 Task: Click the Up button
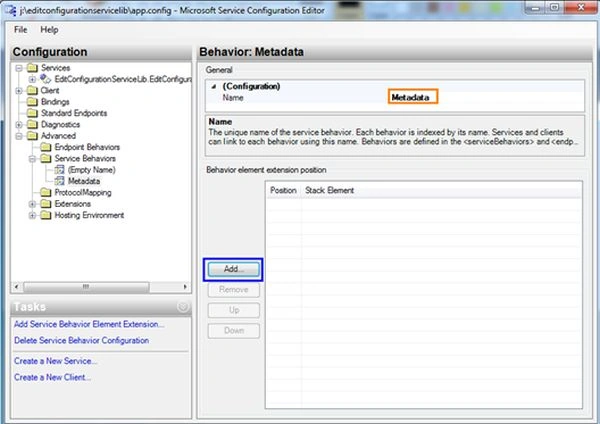tap(233, 310)
